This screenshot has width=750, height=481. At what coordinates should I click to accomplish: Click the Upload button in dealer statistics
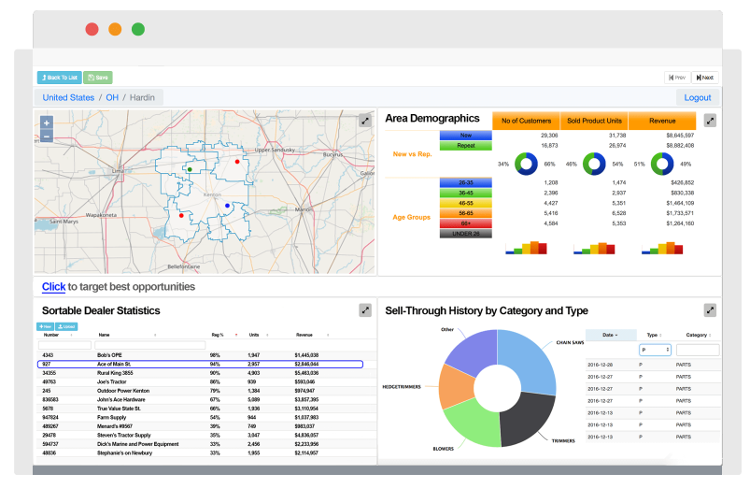tap(66, 327)
